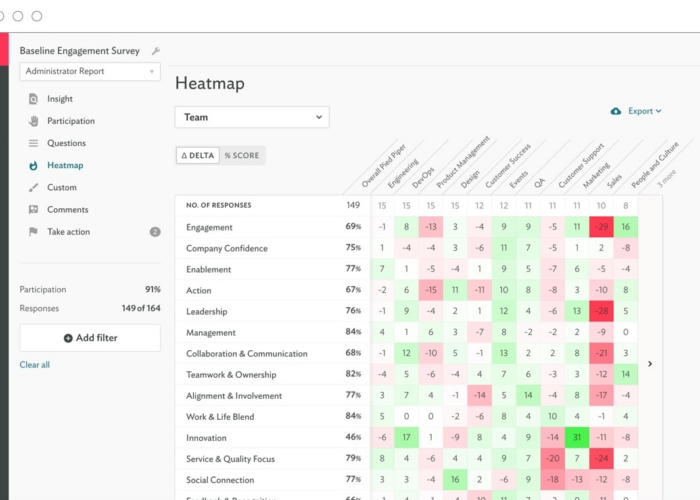Show more columns with right arrow
The image size is (700, 500).
click(650, 364)
